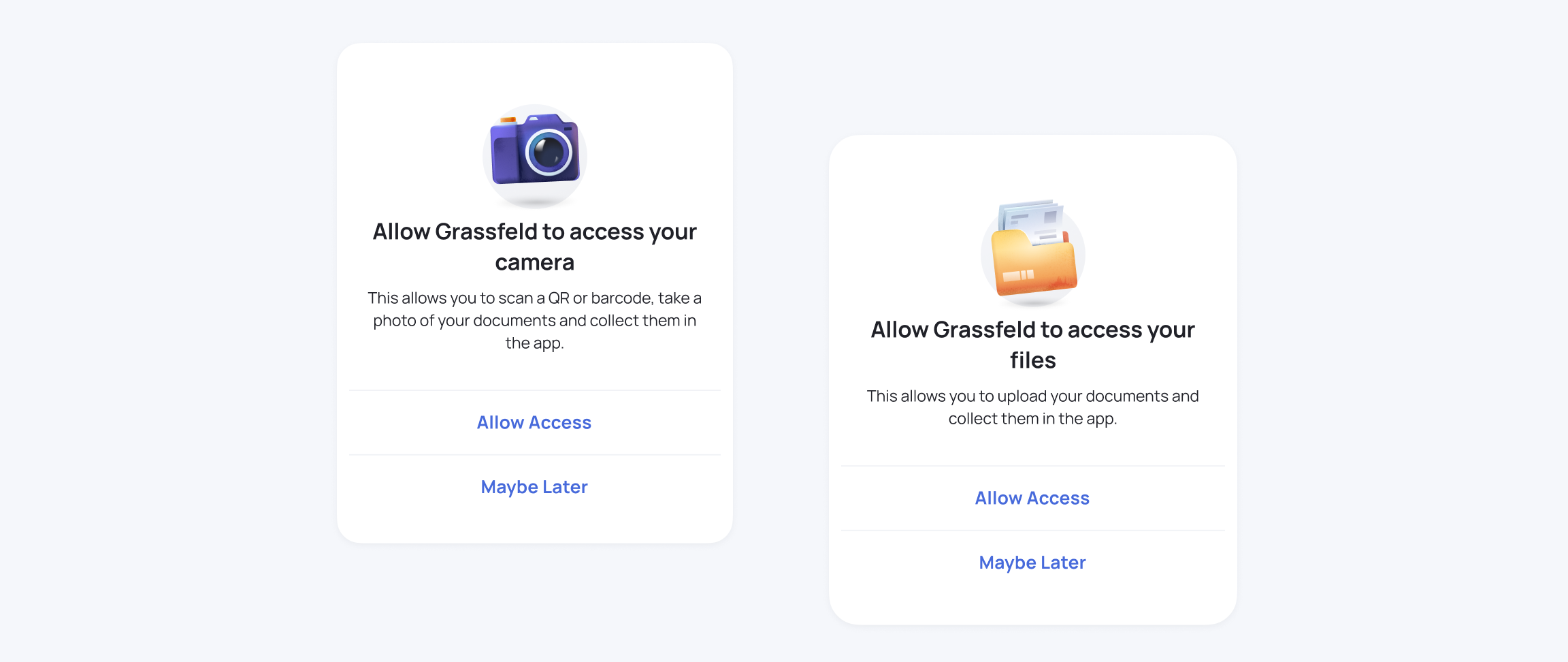Click the orange flash button on the camera
The width and height of the screenshot is (1568, 662).
pos(508,121)
